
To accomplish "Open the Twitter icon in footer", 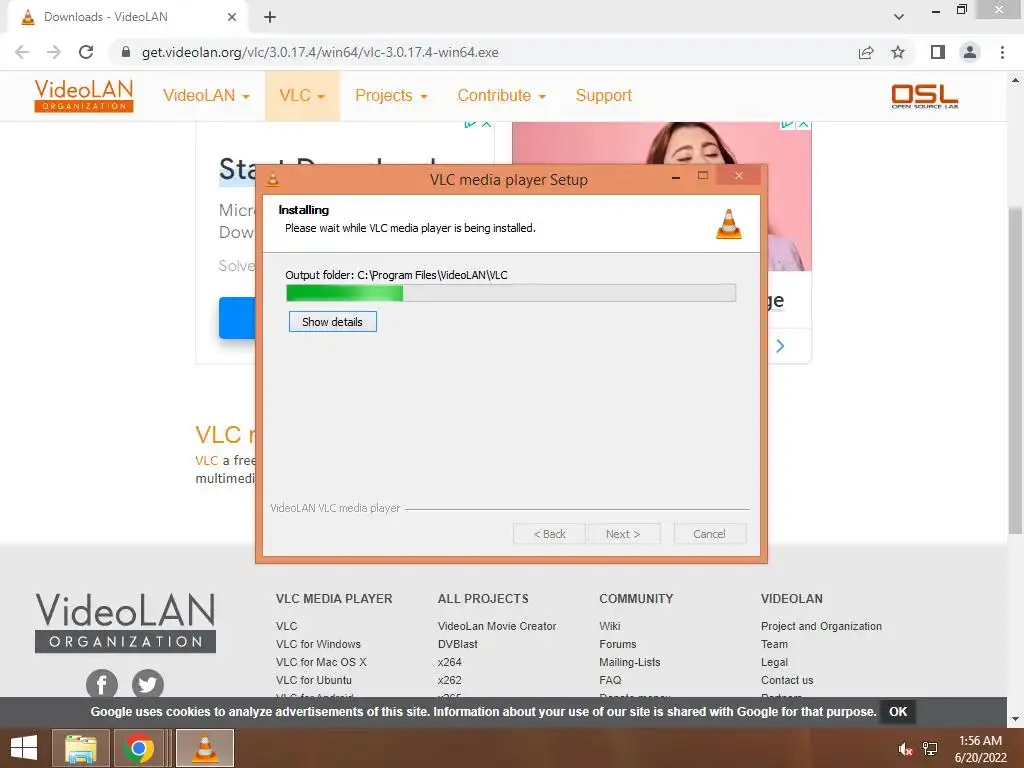I will [148, 684].
